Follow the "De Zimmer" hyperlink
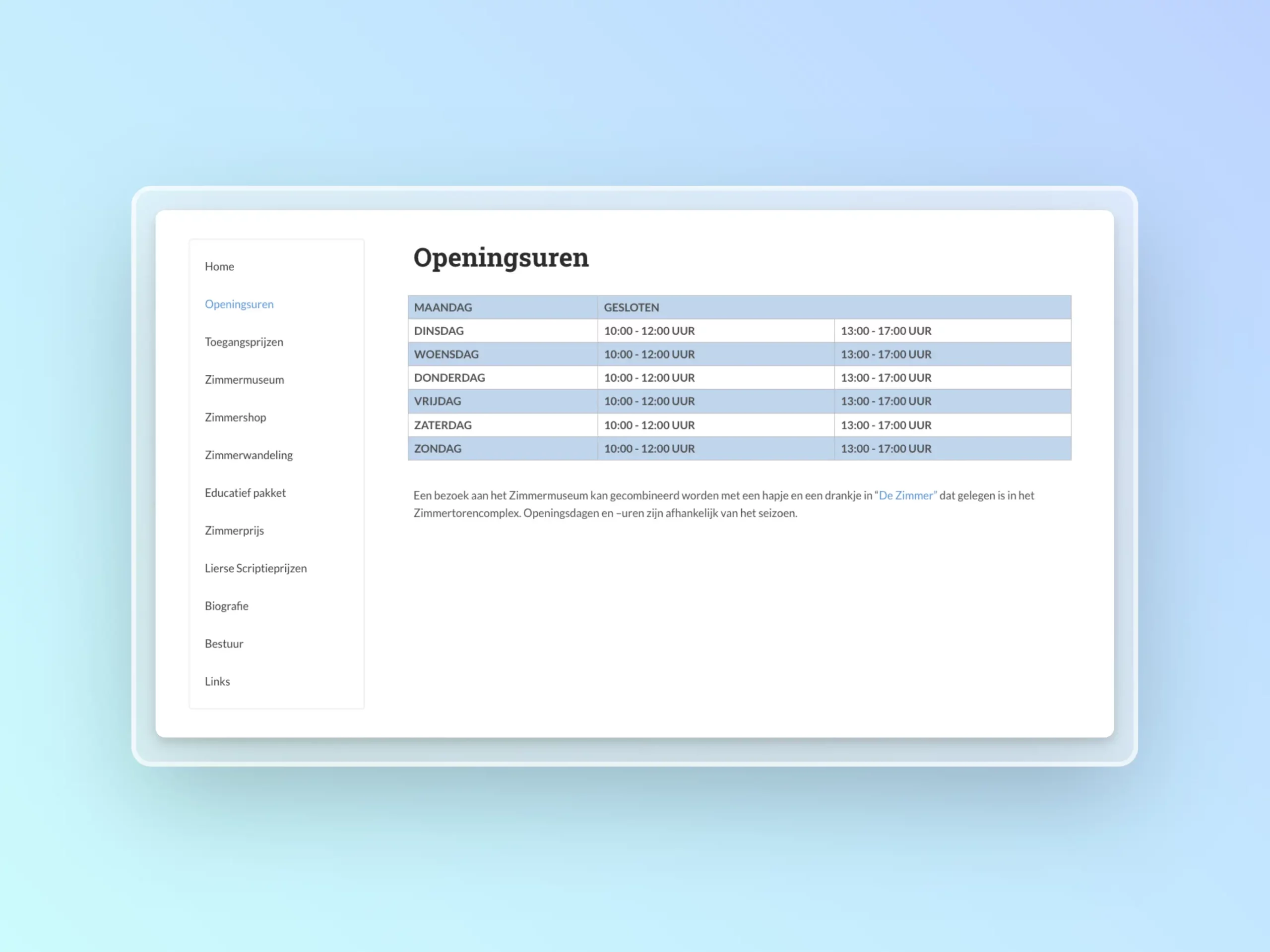This screenshot has height=952, width=1270. (x=907, y=495)
